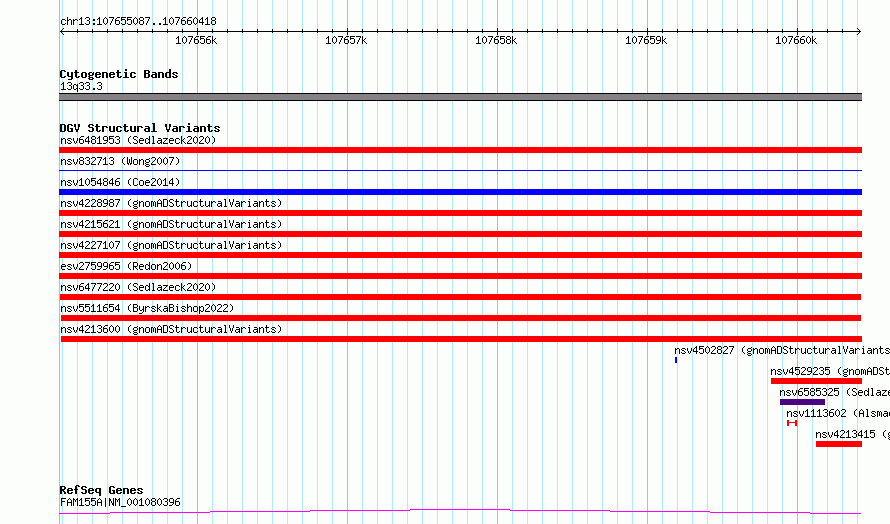Click the 107659k ruler tick label
Viewport: 890px width, 524px height.
646,40
